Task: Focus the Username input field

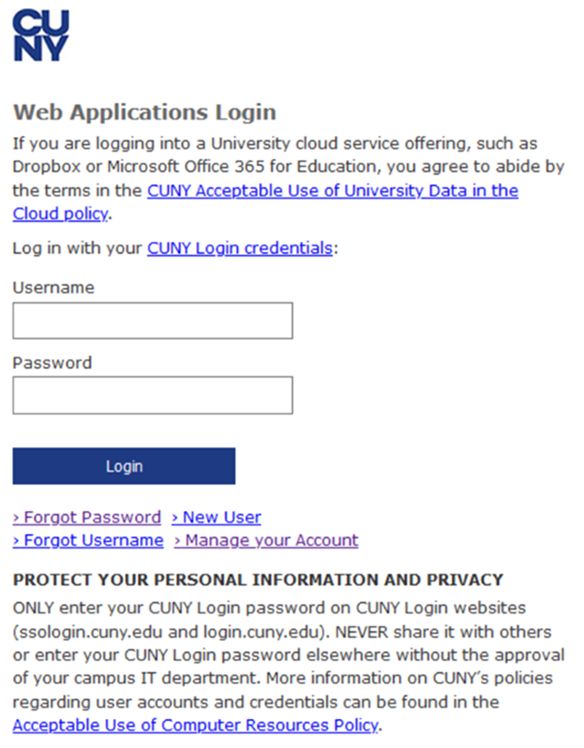Action: click(x=153, y=321)
